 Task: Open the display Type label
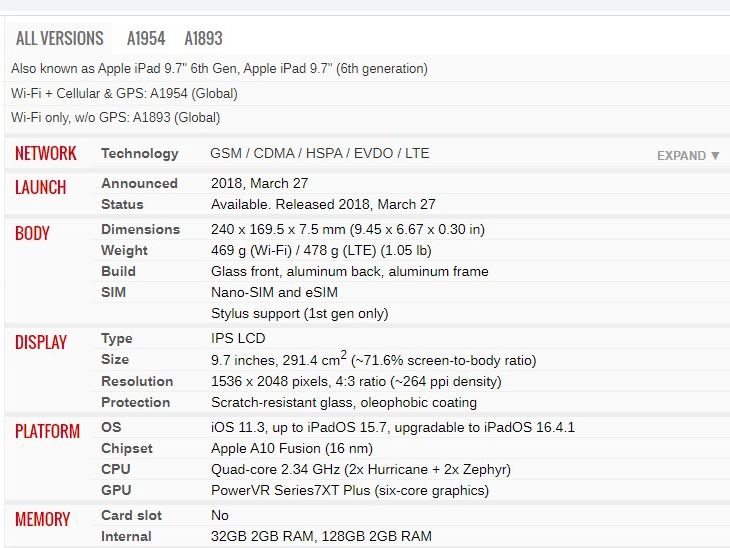pyautogui.click(x=117, y=338)
